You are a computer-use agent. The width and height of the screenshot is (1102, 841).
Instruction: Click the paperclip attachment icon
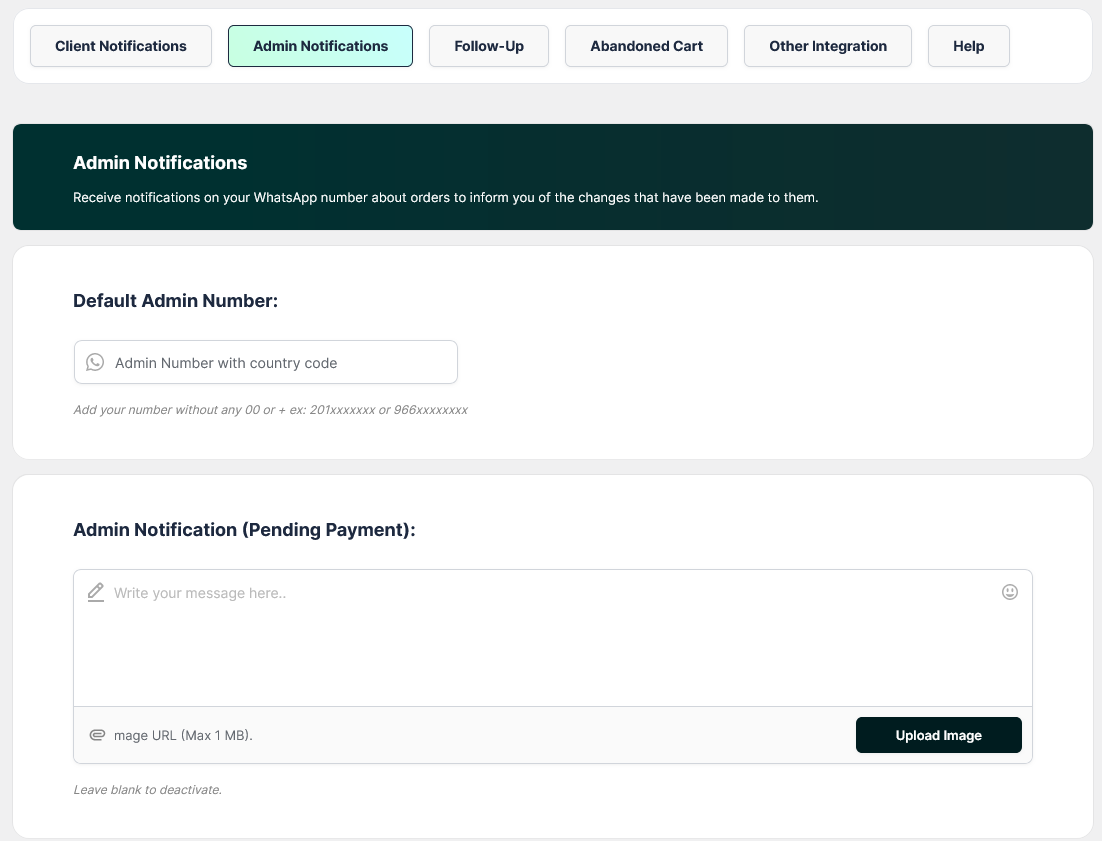click(x=97, y=735)
